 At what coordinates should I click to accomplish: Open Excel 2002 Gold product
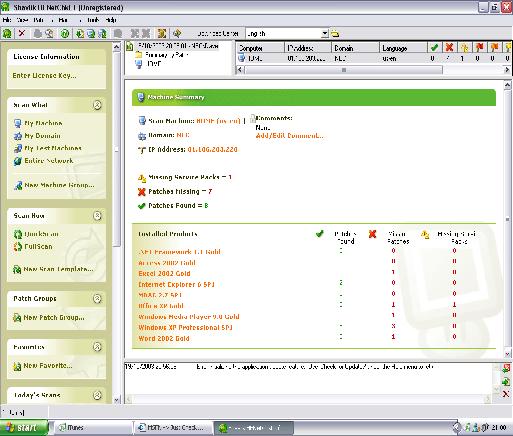click(164, 274)
